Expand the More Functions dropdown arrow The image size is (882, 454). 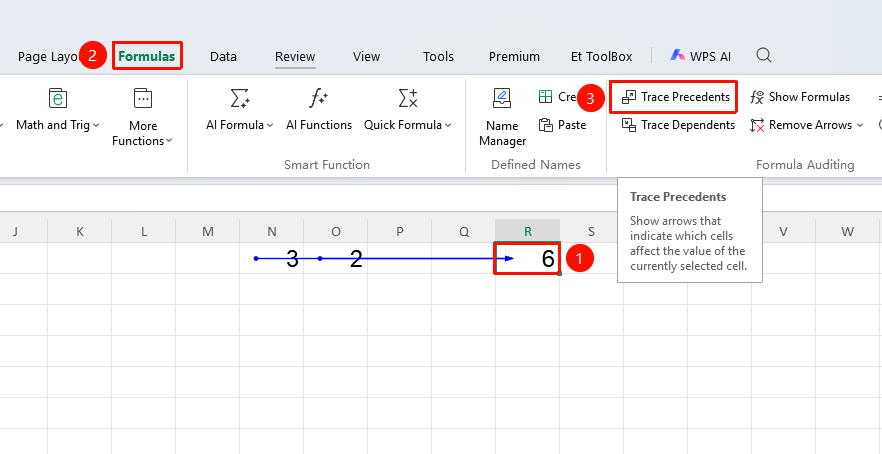click(x=169, y=141)
